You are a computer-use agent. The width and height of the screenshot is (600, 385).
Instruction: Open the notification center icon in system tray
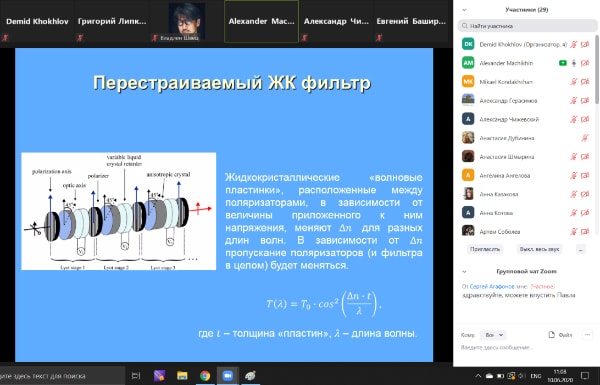pyautogui.click(x=585, y=375)
